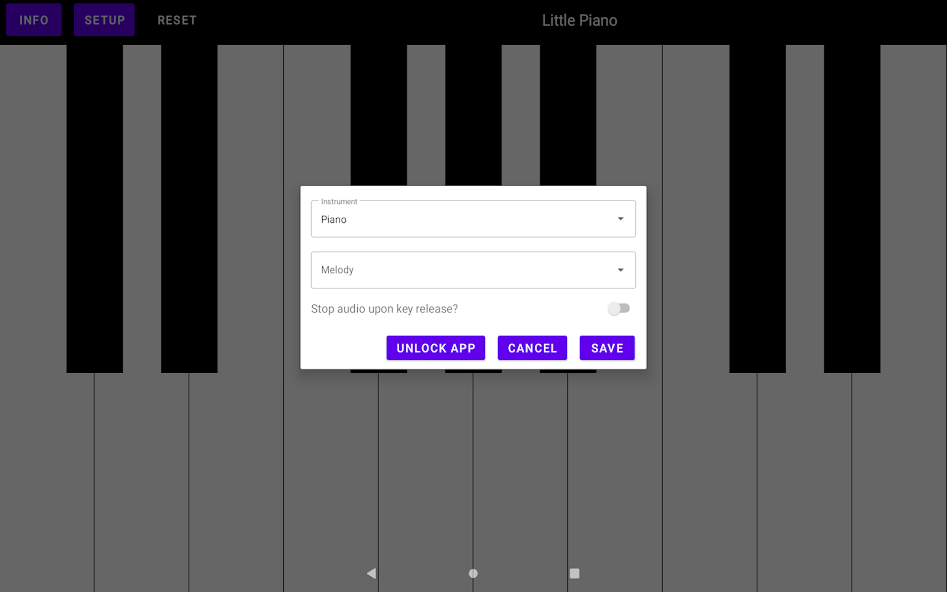Play the black key above the dialog
The image size is (947, 592).
[473, 110]
